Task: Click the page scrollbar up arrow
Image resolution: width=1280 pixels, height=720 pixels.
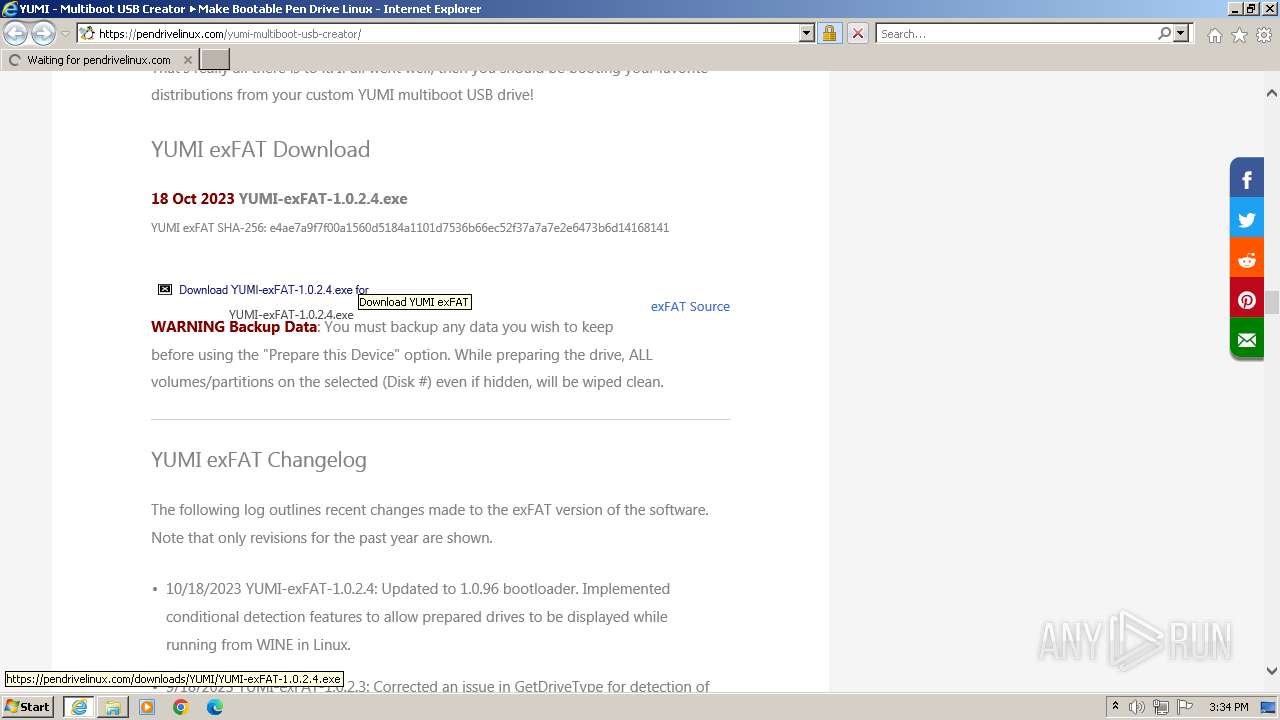Action: [x=1271, y=93]
